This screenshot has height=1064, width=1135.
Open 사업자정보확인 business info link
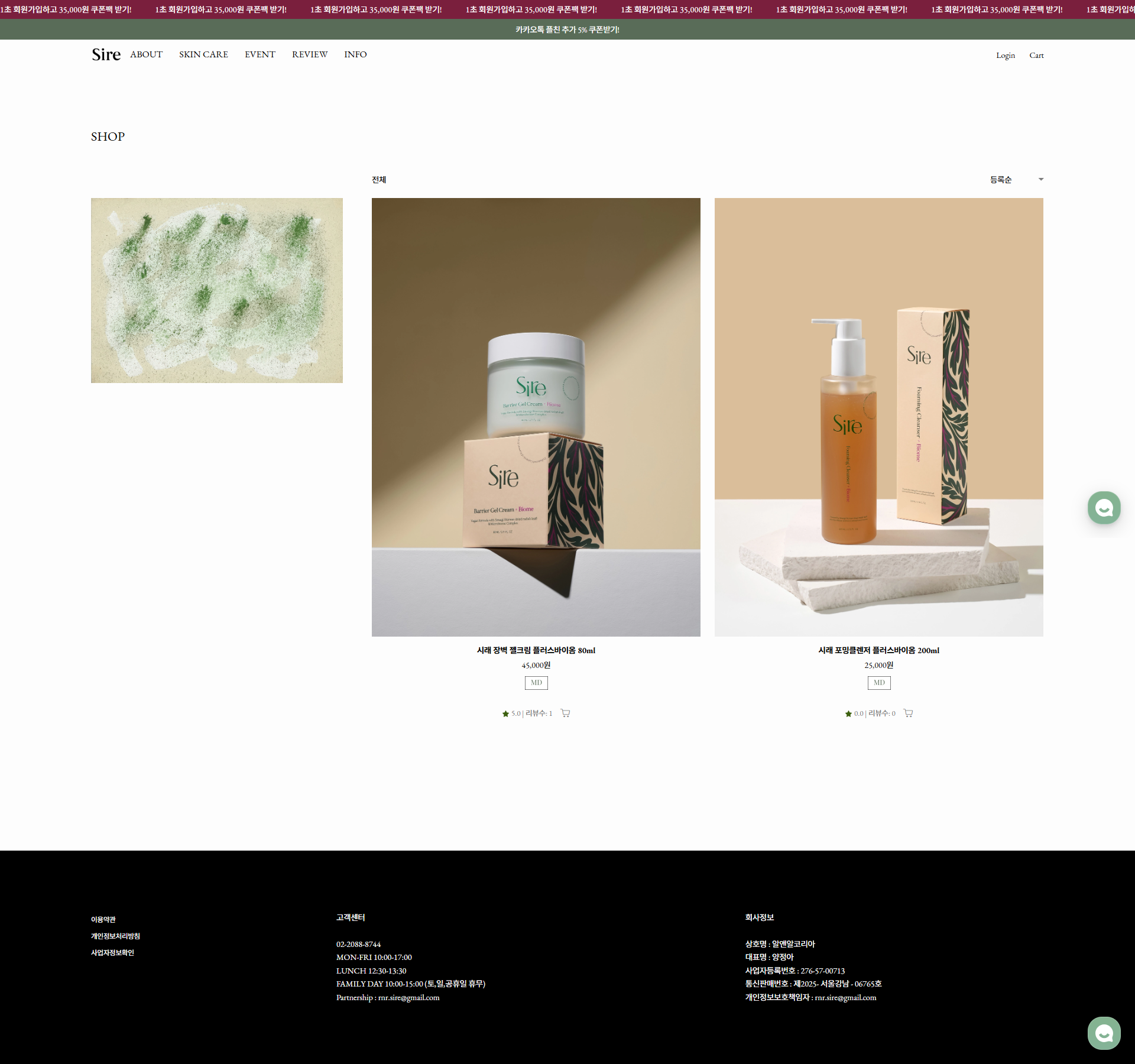pyautogui.click(x=112, y=953)
